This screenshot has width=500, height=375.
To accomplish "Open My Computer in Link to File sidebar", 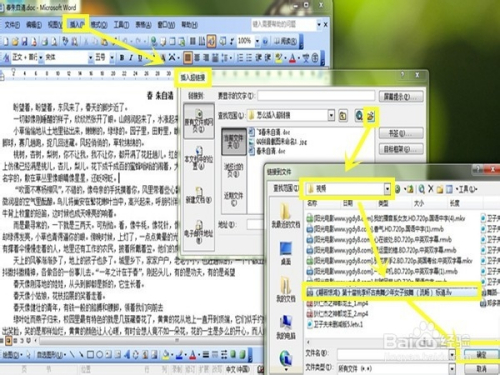I will pos(286,327).
